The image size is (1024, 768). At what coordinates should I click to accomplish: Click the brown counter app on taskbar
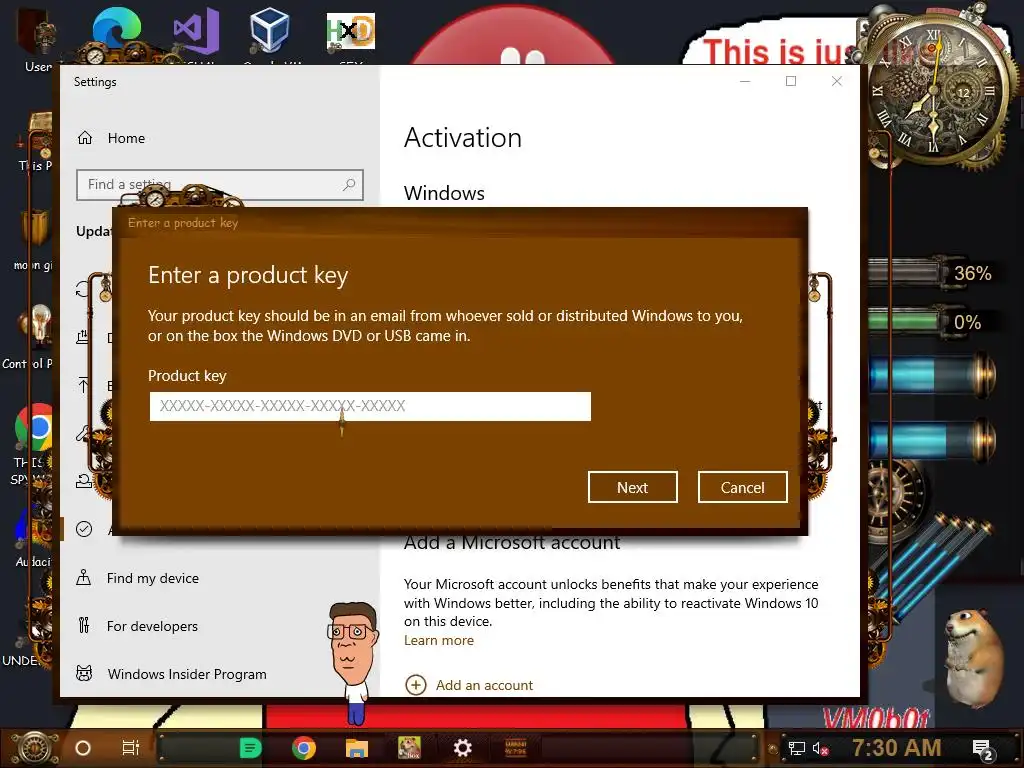coord(516,748)
